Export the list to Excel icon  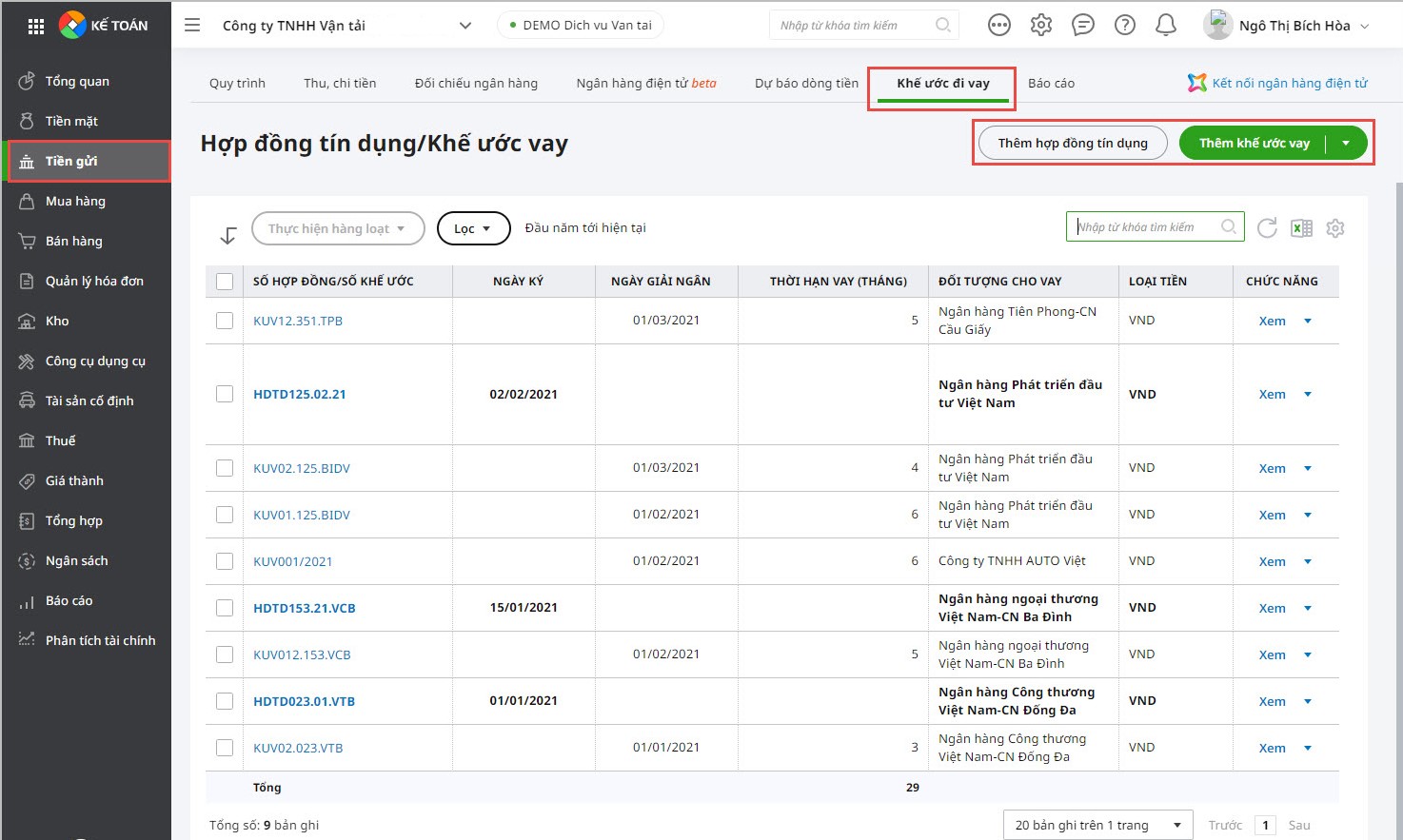pyautogui.click(x=1301, y=228)
